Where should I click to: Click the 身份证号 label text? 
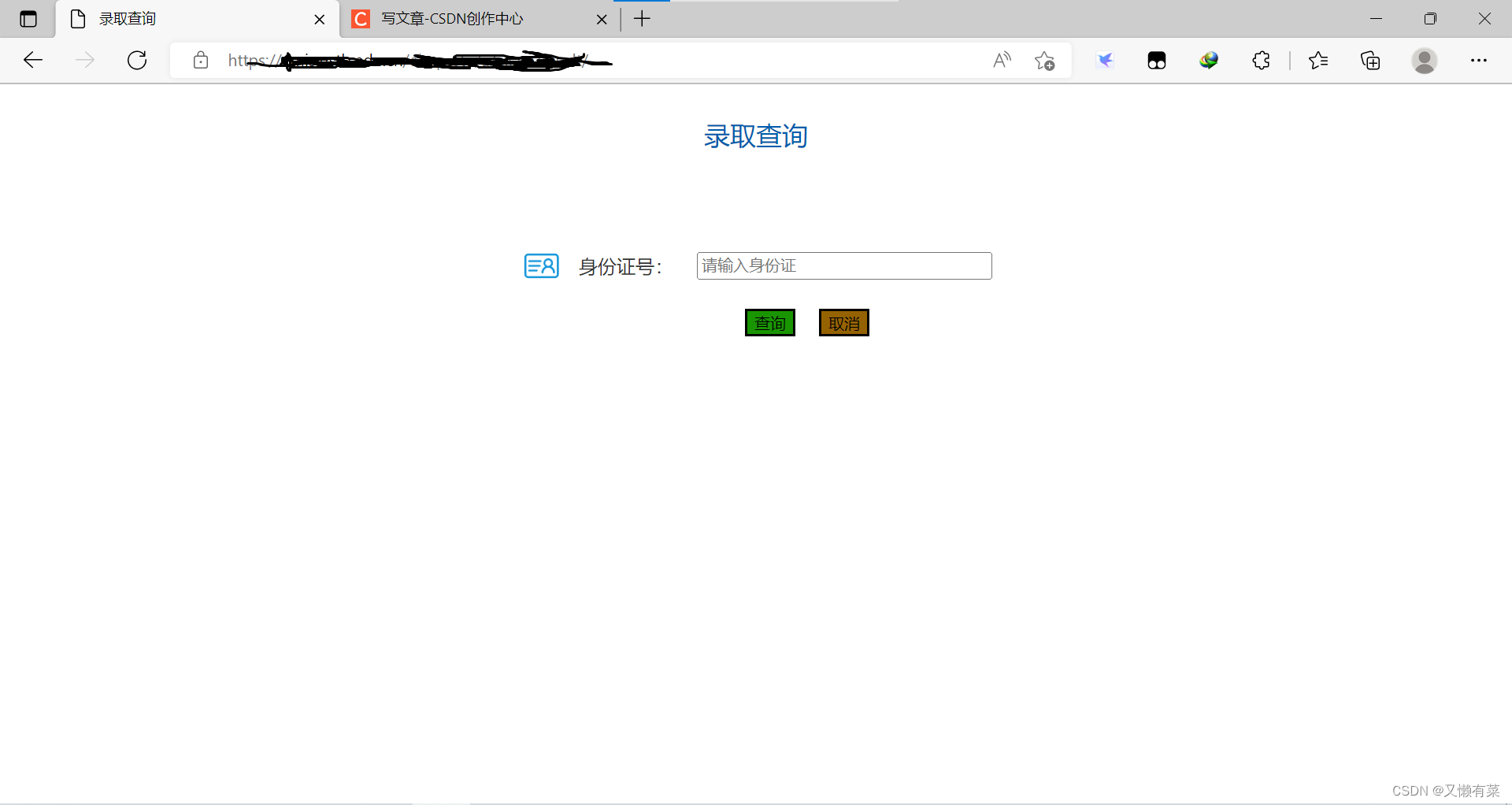pyautogui.click(x=621, y=267)
